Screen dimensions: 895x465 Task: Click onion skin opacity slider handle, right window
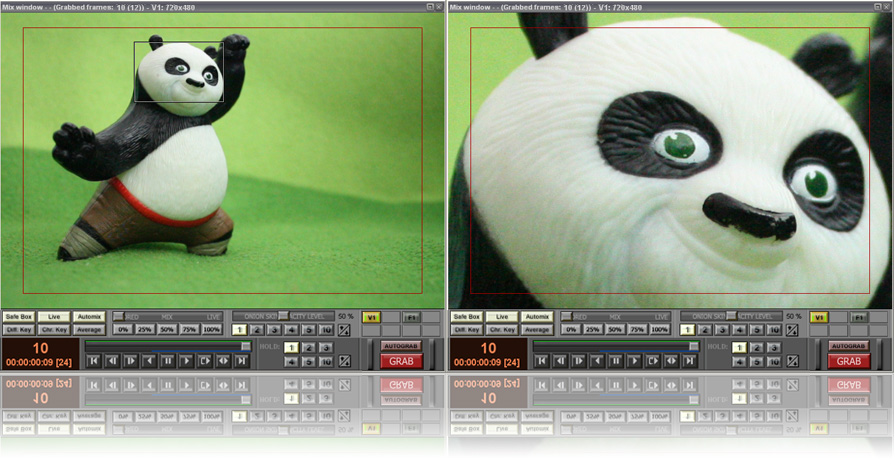tap(731, 316)
